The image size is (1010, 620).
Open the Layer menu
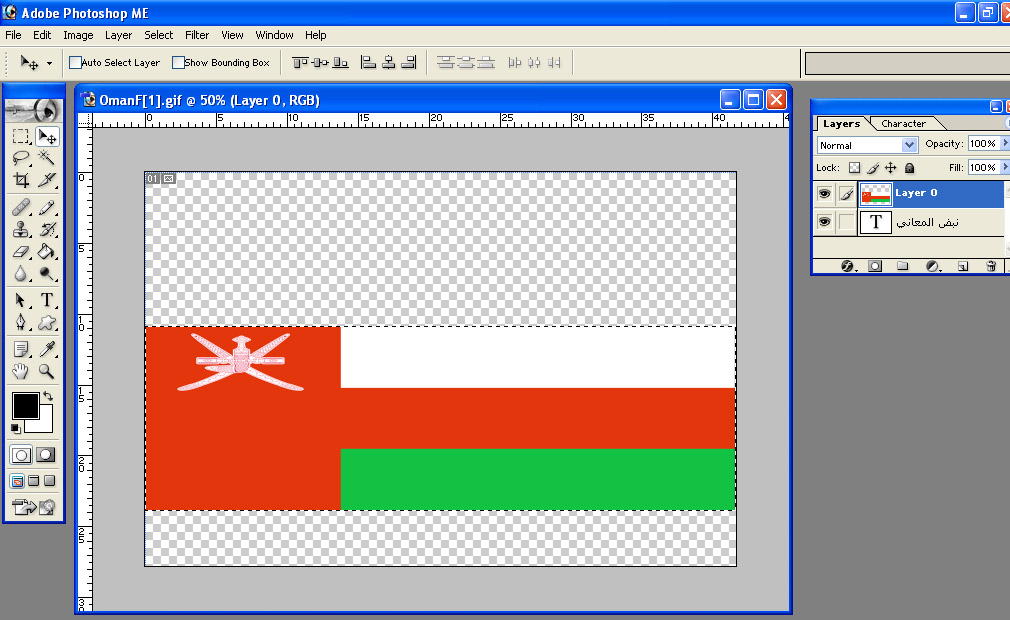coord(119,35)
